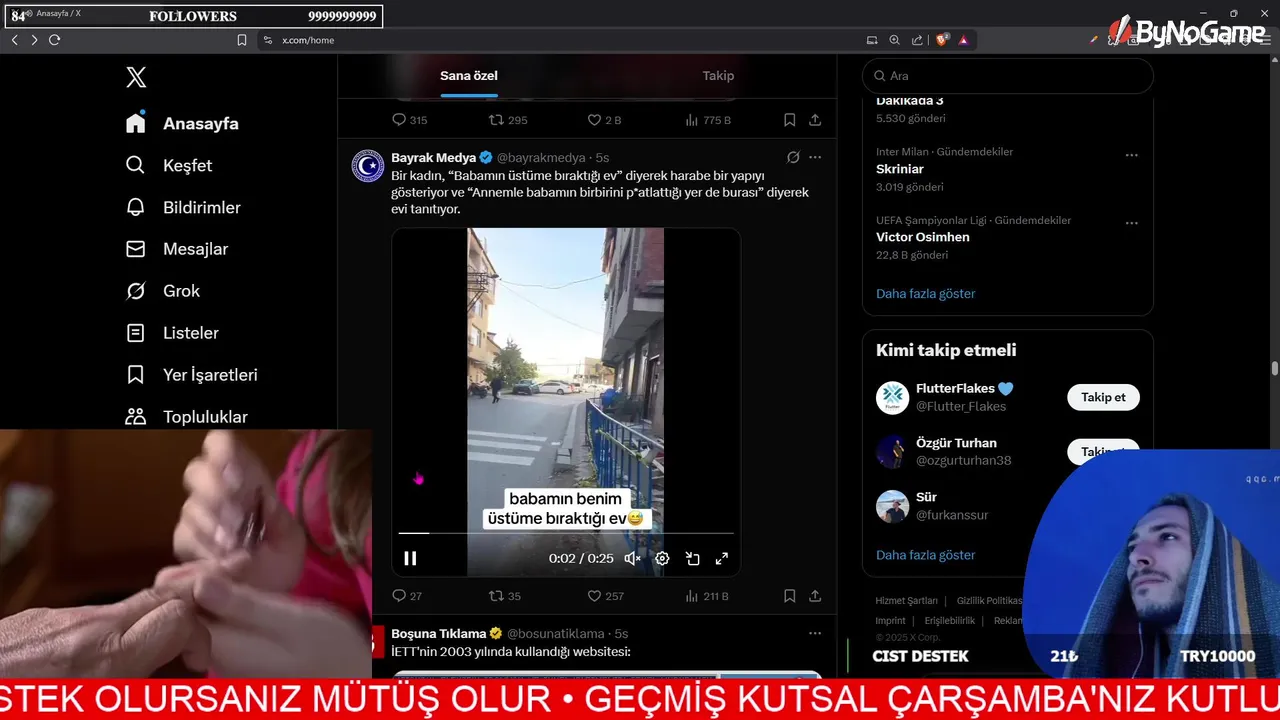Focus the Ara search field

pyautogui.click(x=1007, y=76)
